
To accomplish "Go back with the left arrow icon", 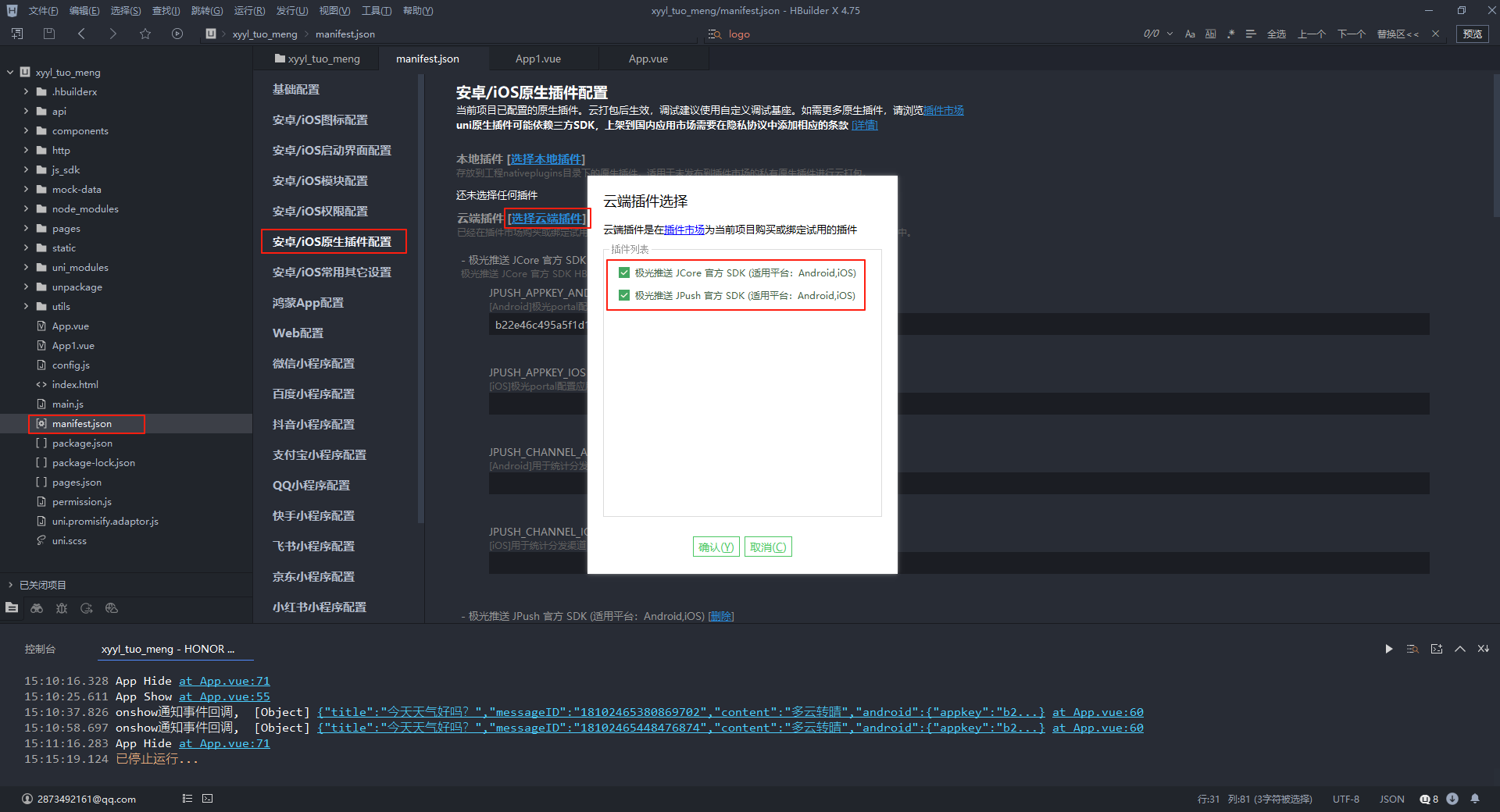I will (81, 34).
